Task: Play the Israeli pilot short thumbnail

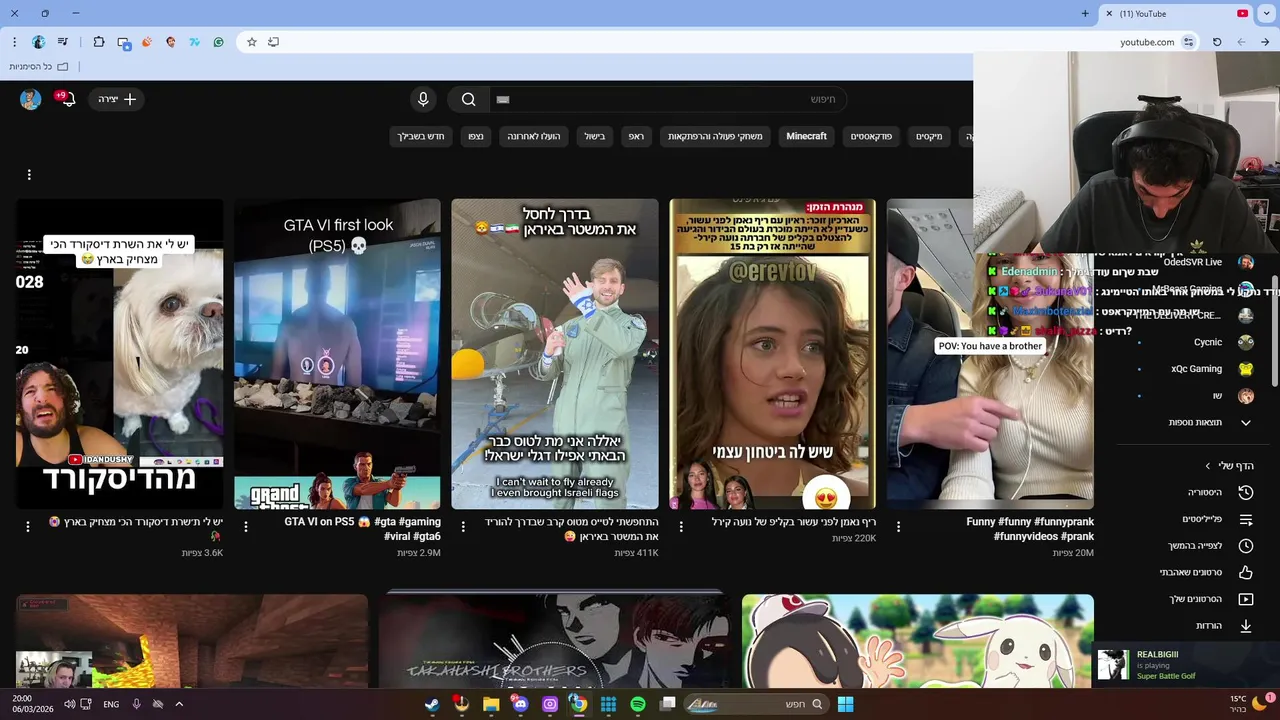Action: (x=555, y=354)
